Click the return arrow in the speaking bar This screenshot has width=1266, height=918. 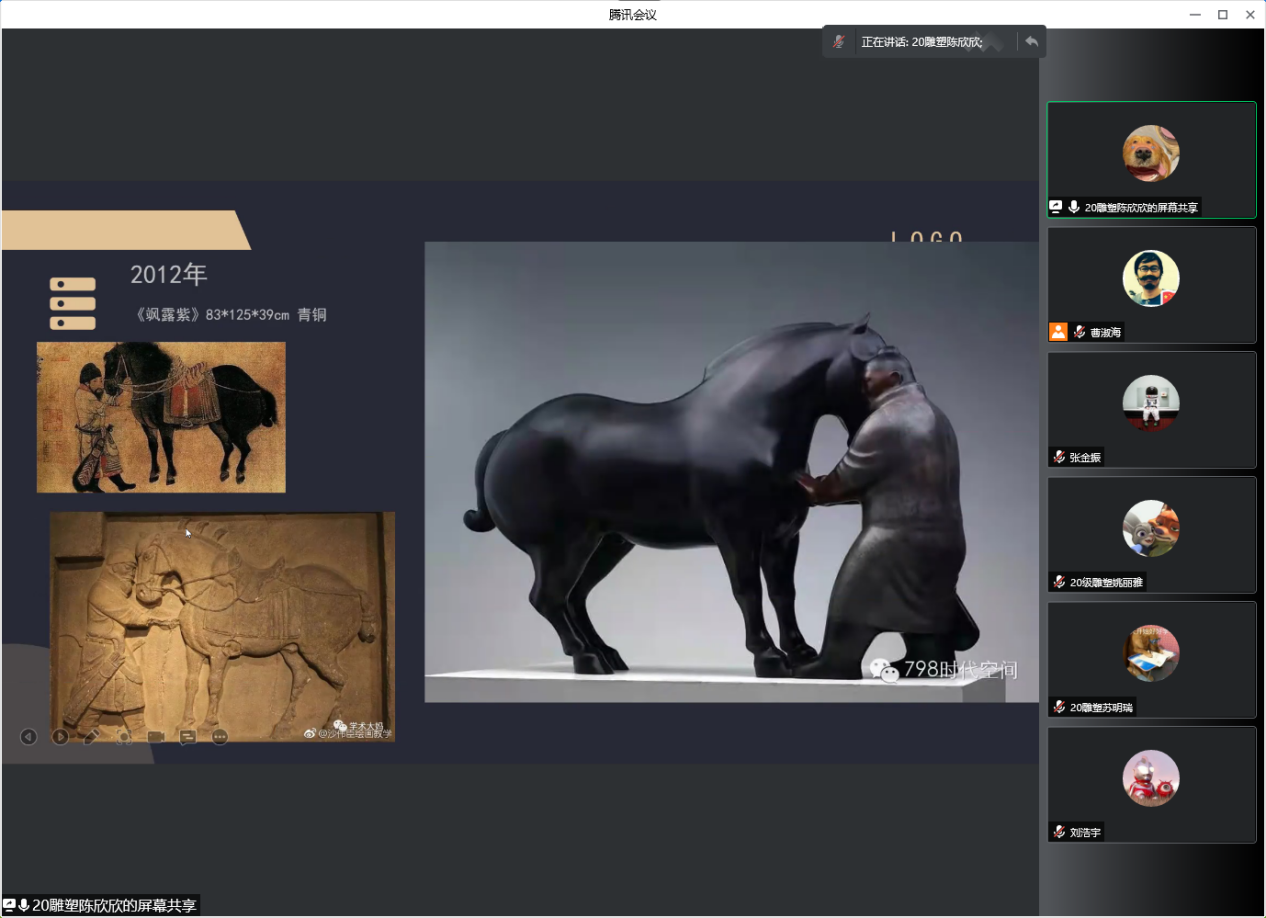(x=1031, y=42)
